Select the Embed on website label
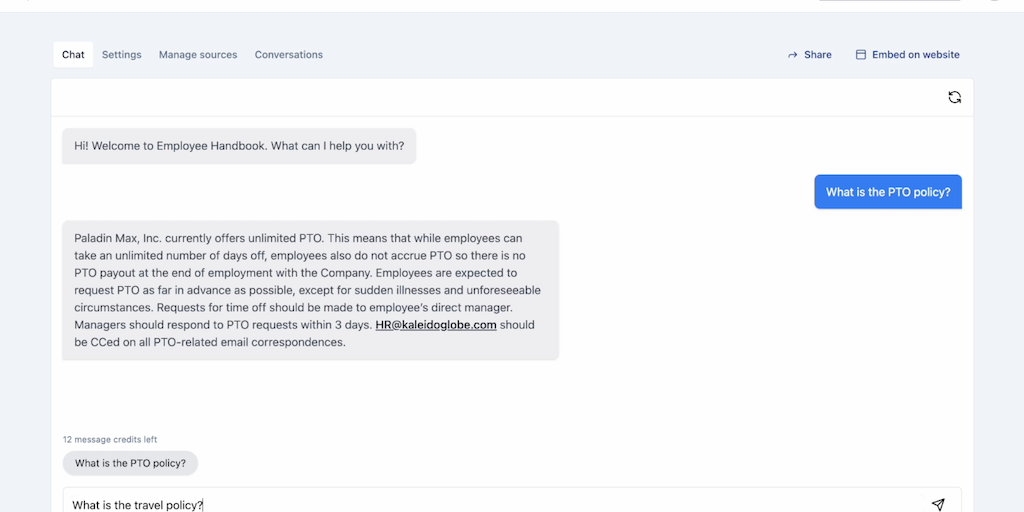 click(915, 55)
